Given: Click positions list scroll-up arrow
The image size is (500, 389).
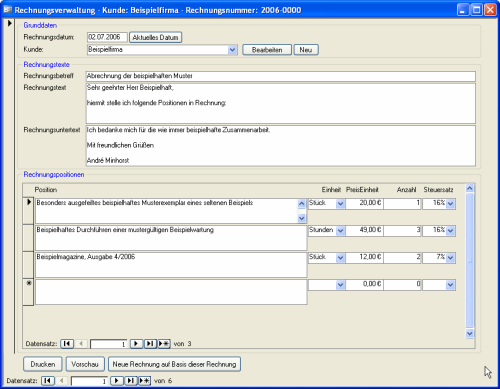Looking at the screenshot, I should pos(470,188).
